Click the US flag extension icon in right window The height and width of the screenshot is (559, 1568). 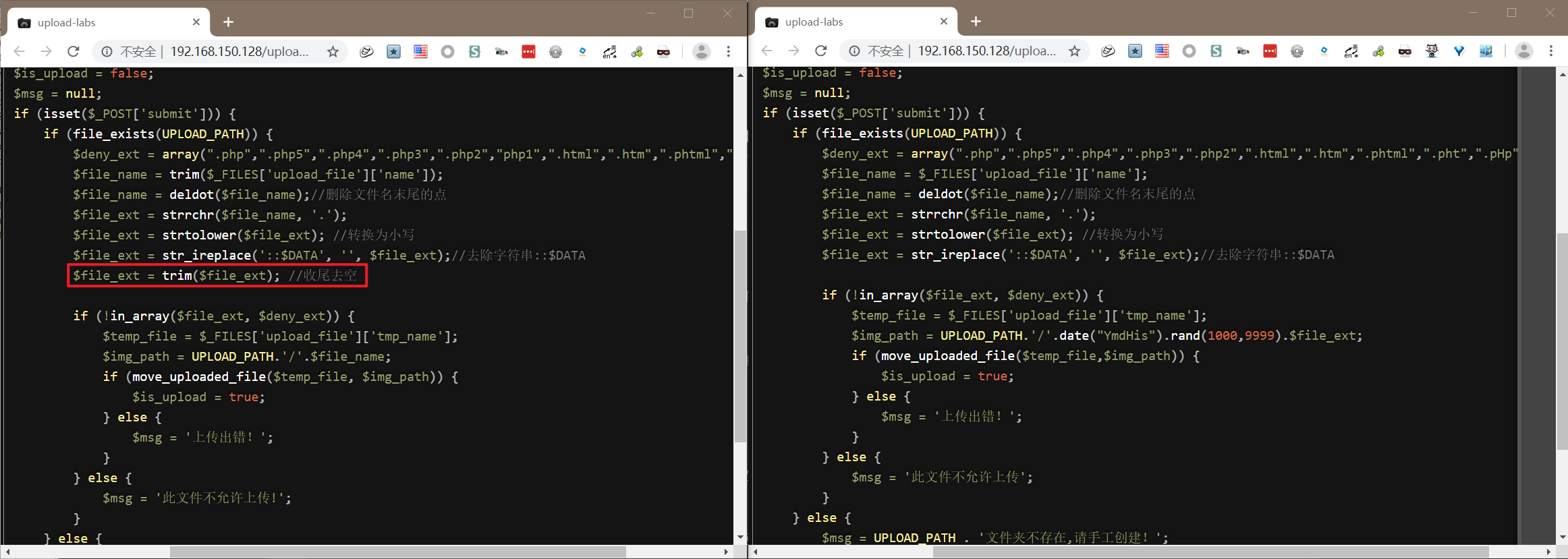[1162, 51]
